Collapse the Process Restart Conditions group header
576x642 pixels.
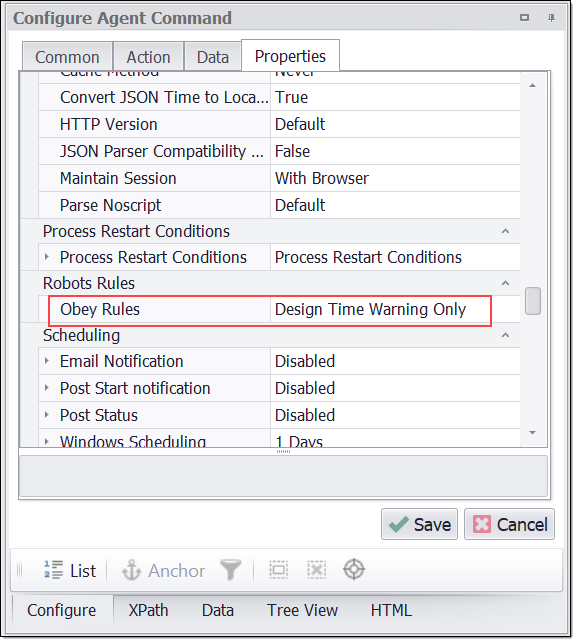coord(506,231)
